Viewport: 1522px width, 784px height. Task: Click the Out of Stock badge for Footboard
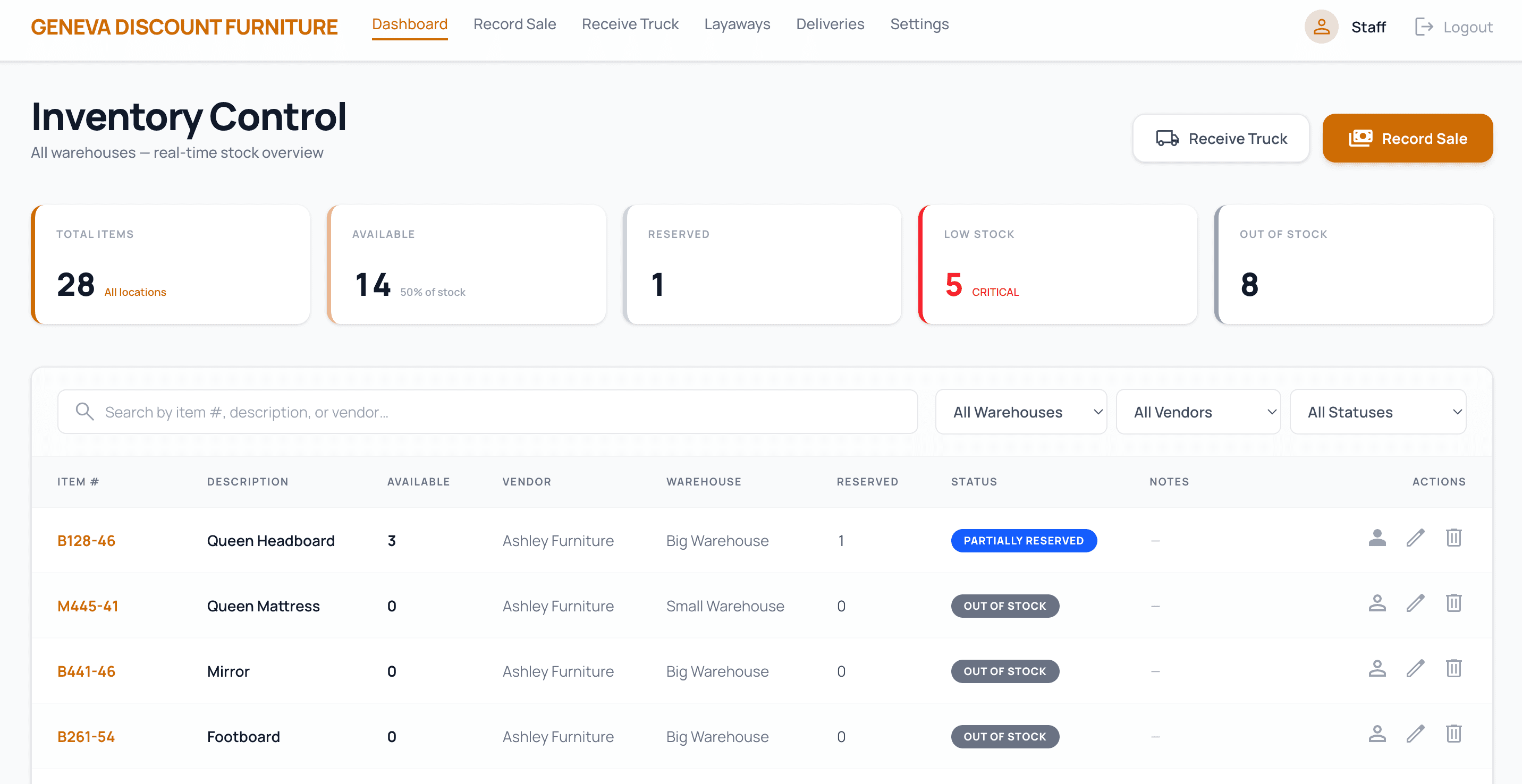tap(1005, 737)
